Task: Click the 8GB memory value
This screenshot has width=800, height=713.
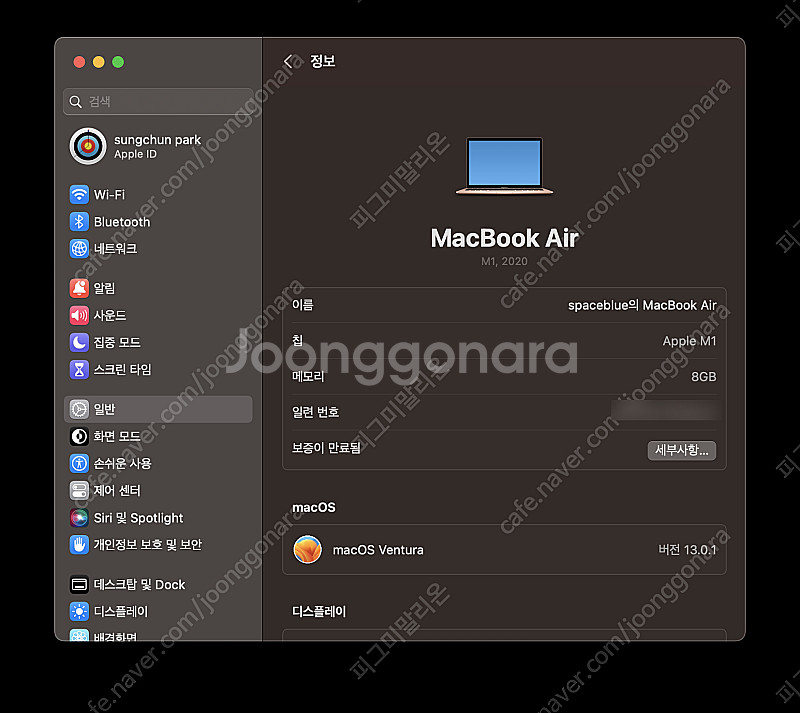Action: point(704,377)
